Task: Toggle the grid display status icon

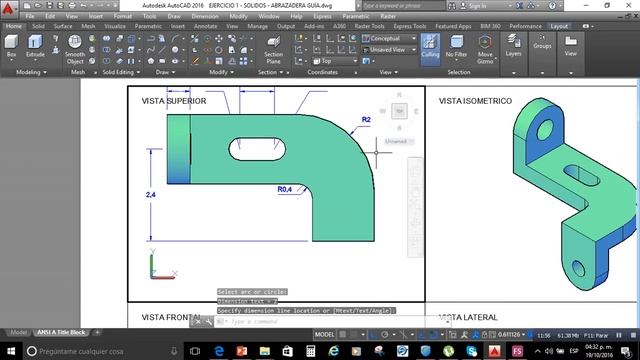Action: point(343,335)
